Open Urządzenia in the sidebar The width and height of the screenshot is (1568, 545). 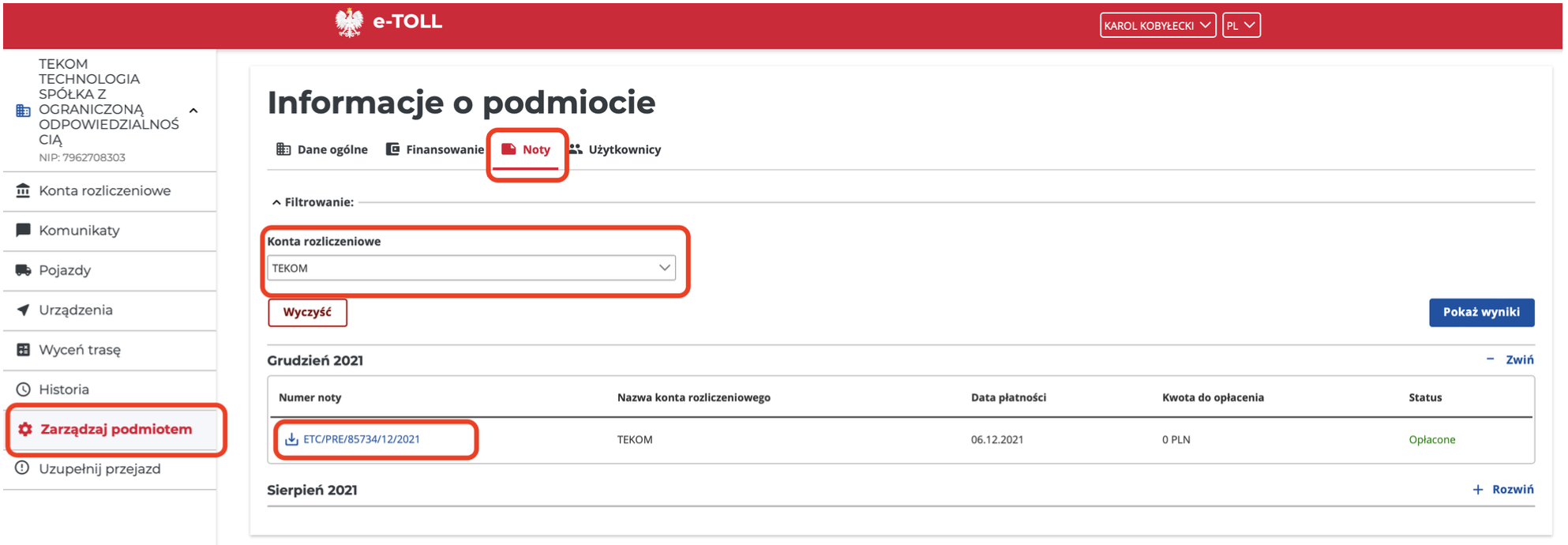pos(110,310)
